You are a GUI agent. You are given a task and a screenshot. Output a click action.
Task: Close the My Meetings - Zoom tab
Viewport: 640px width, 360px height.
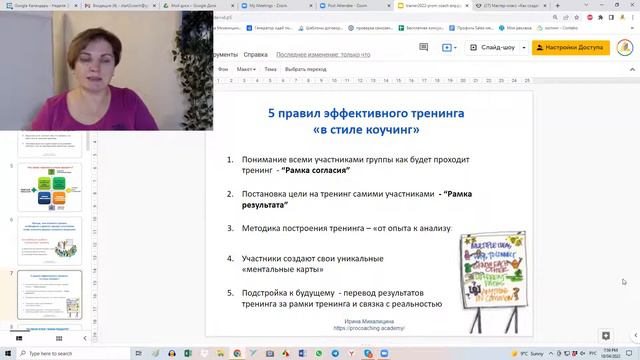311,6
